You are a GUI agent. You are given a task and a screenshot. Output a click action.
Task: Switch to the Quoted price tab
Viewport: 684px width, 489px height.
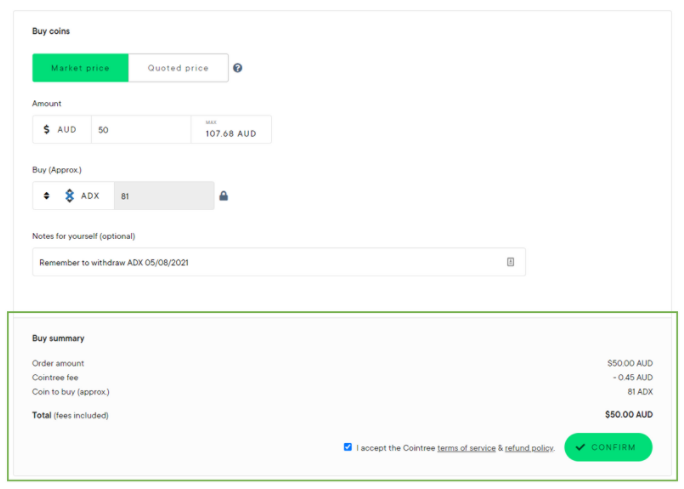178,68
